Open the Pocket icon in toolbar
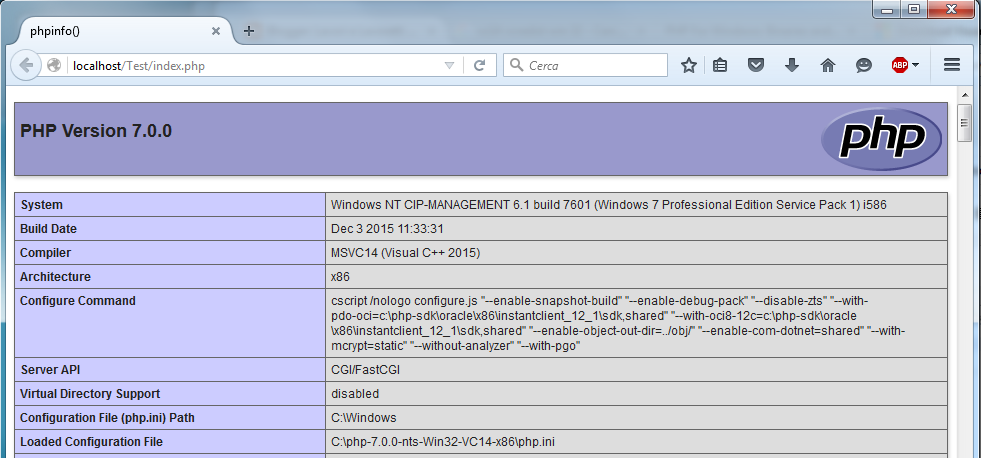 (756, 65)
